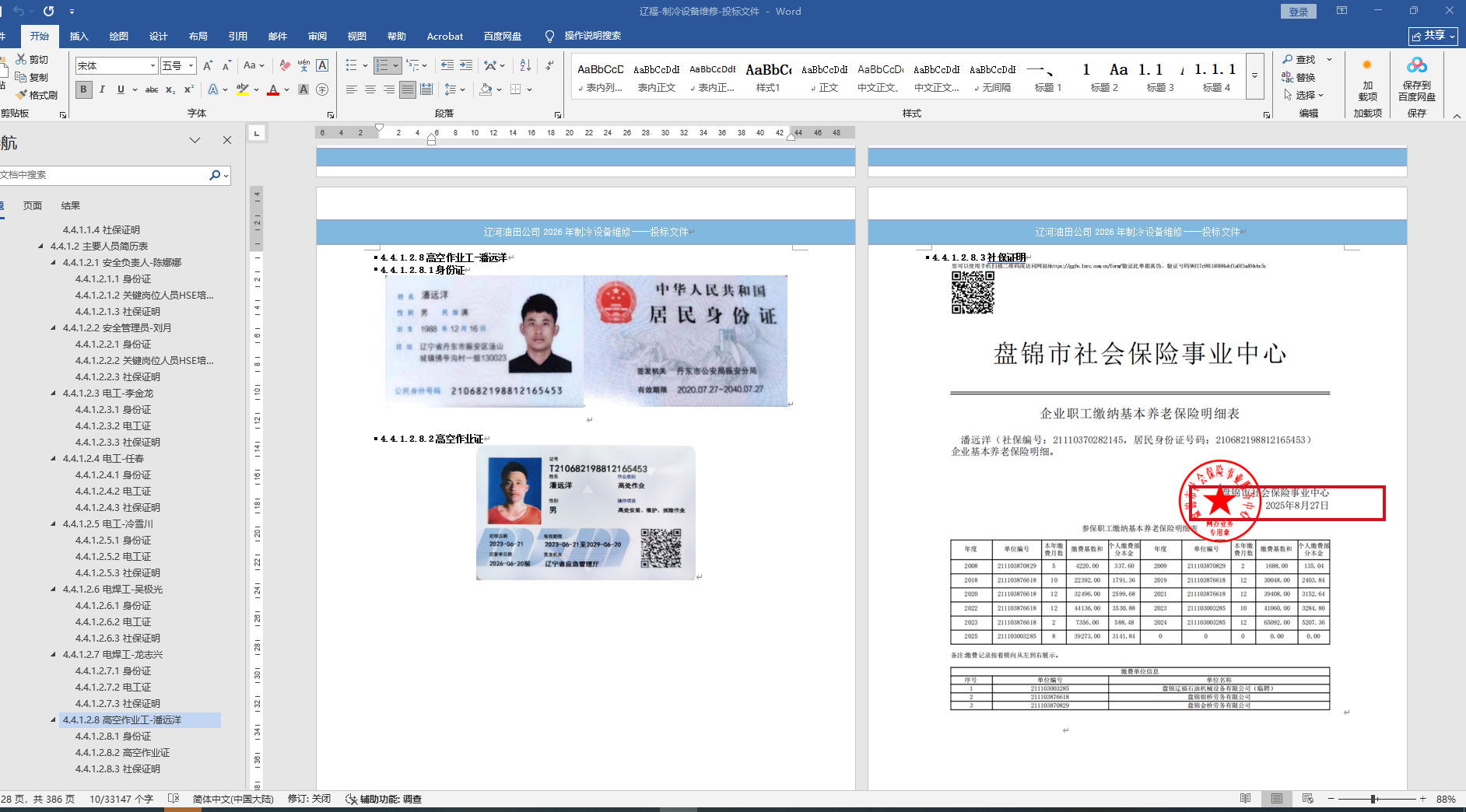Switch to the Design (设计) ribbon tab
This screenshot has height=812, width=1466.
tap(159, 36)
